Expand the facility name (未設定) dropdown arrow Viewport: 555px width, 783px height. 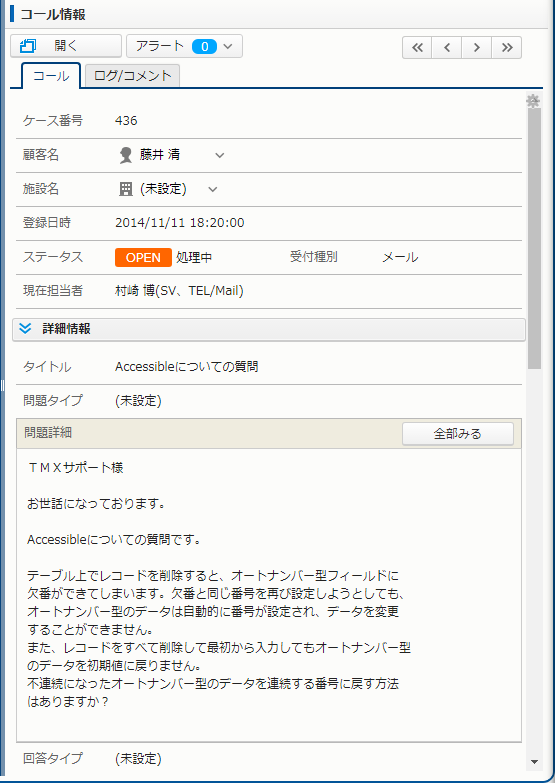tap(212, 189)
